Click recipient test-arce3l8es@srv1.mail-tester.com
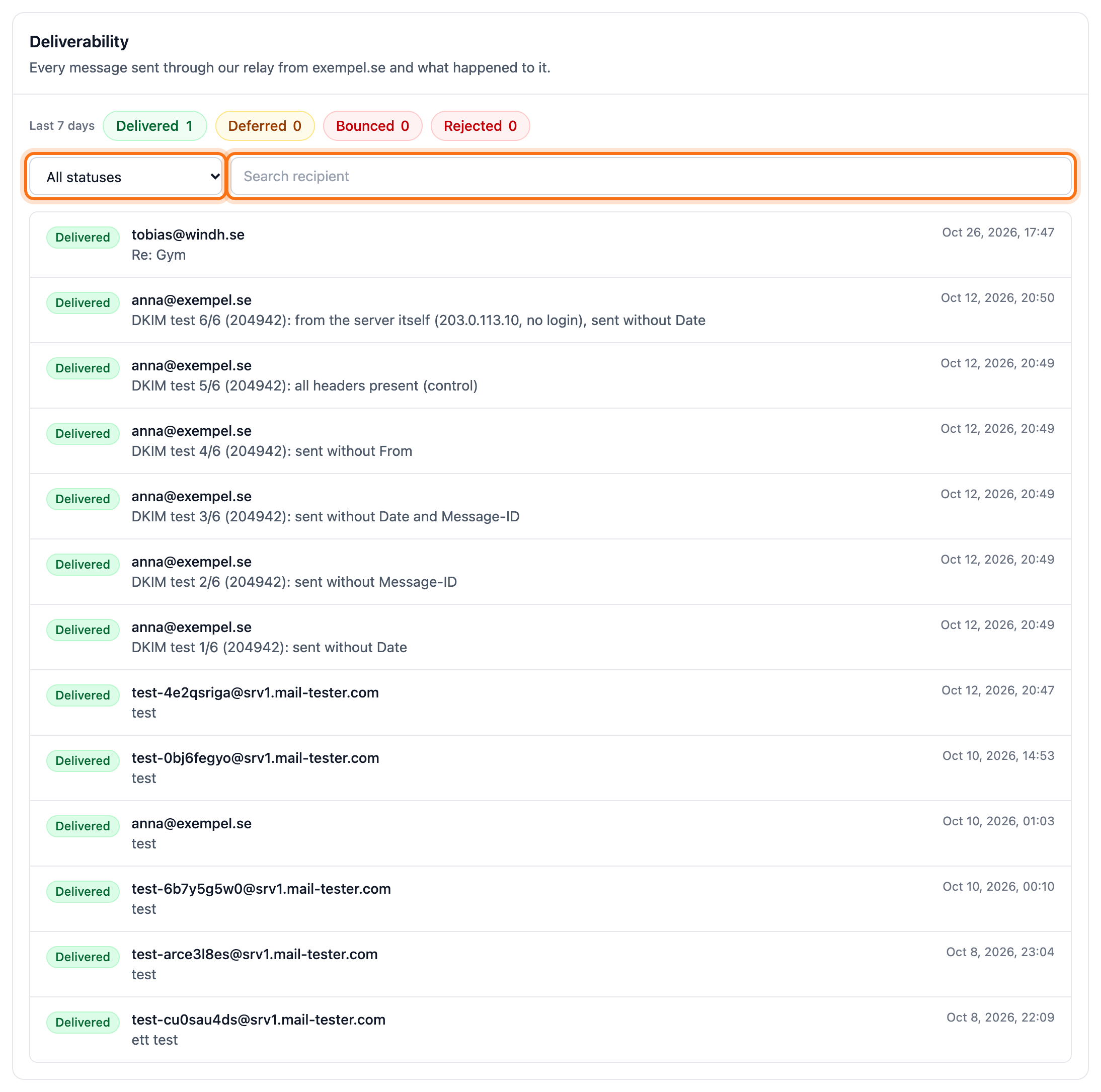 tap(254, 954)
